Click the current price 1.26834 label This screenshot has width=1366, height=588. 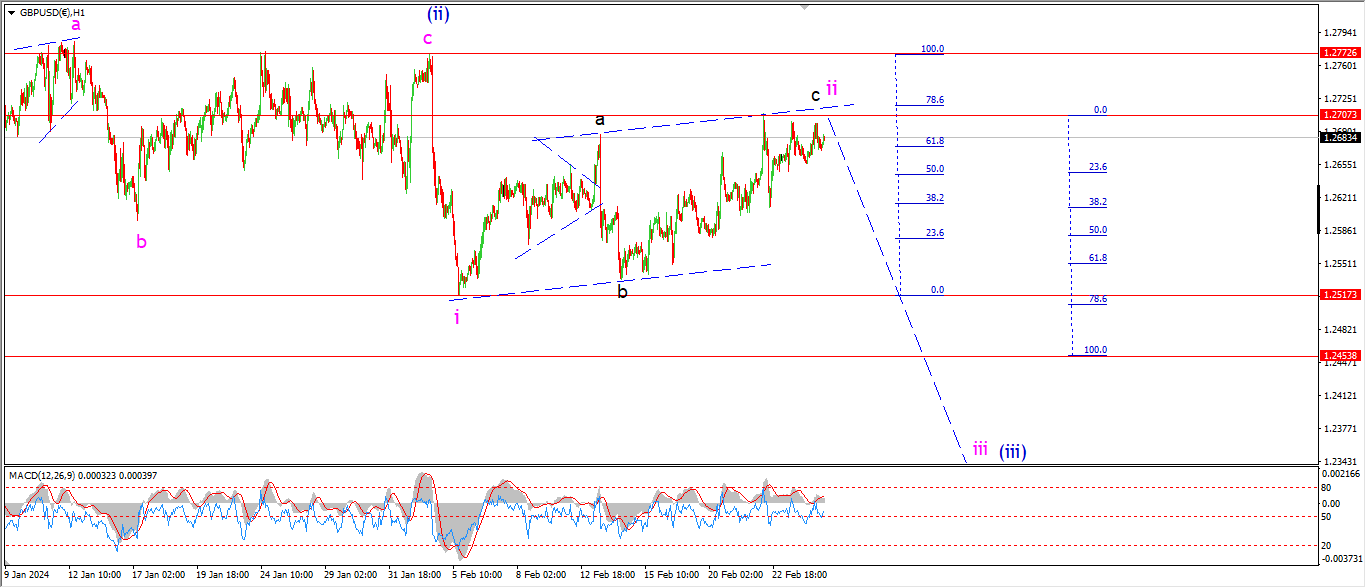click(x=1340, y=138)
